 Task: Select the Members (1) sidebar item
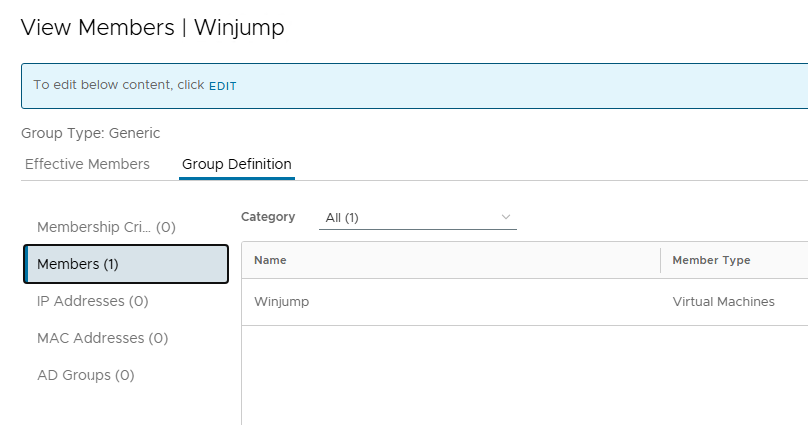point(126,264)
